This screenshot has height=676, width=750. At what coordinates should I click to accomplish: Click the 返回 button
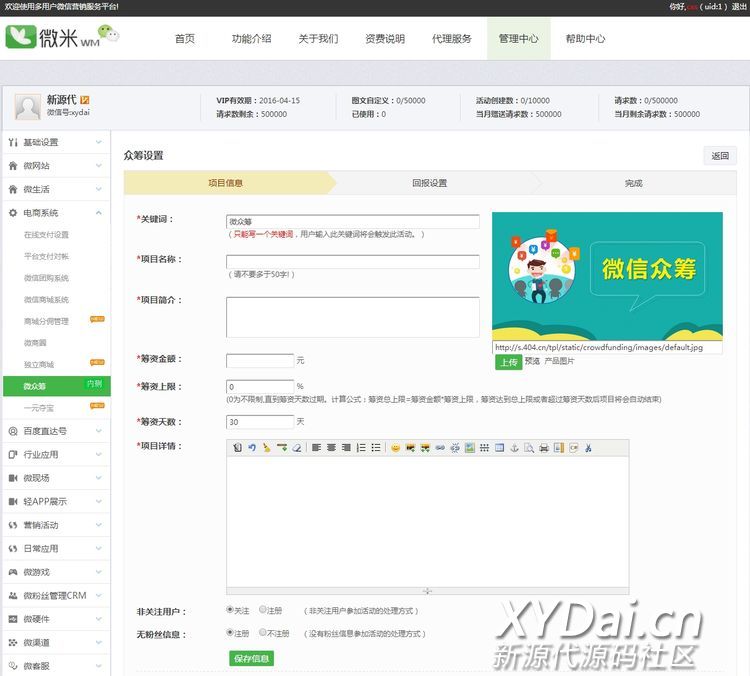720,156
